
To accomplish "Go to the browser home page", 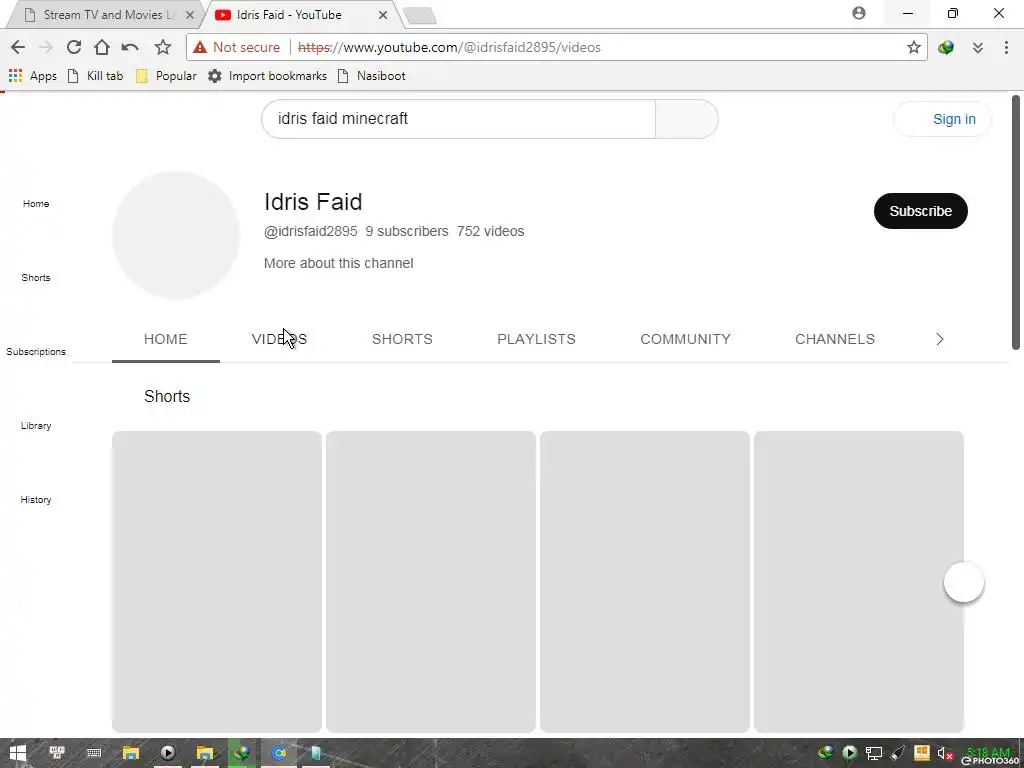I will [x=101, y=47].
